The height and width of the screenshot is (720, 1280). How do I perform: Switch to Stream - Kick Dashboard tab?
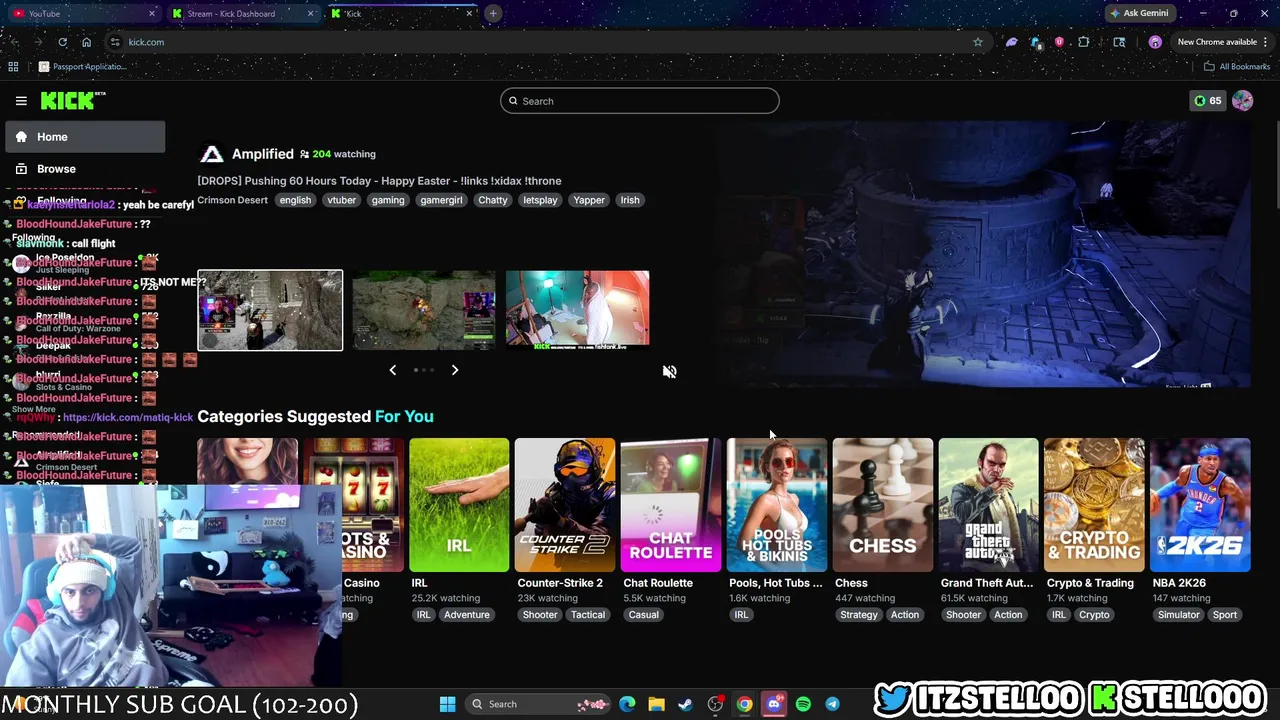[243, 14]
